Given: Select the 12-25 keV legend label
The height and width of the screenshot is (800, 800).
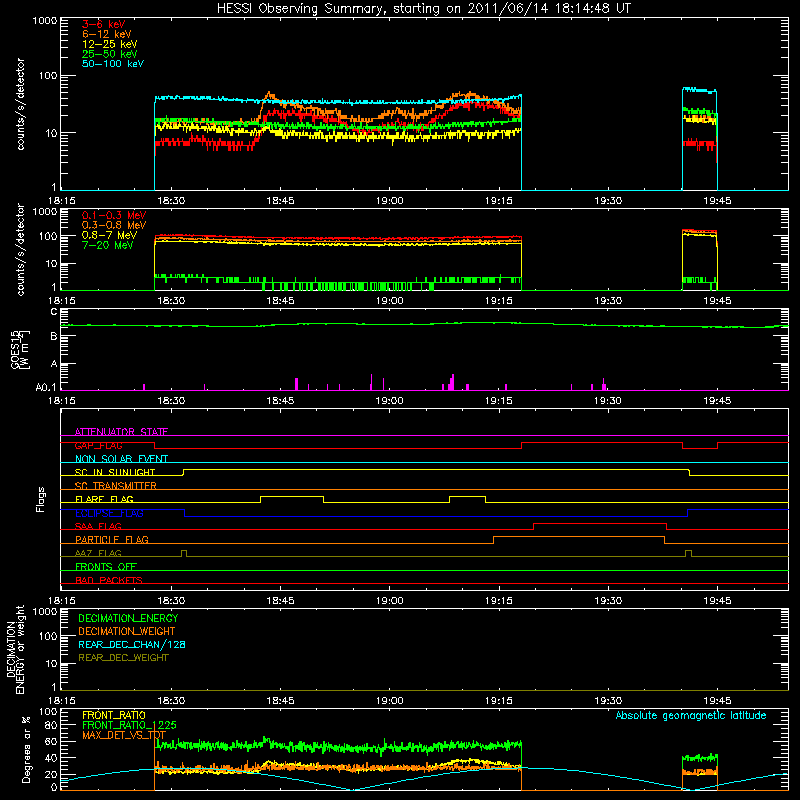Looking at the screenshot, I should point(110,44).
